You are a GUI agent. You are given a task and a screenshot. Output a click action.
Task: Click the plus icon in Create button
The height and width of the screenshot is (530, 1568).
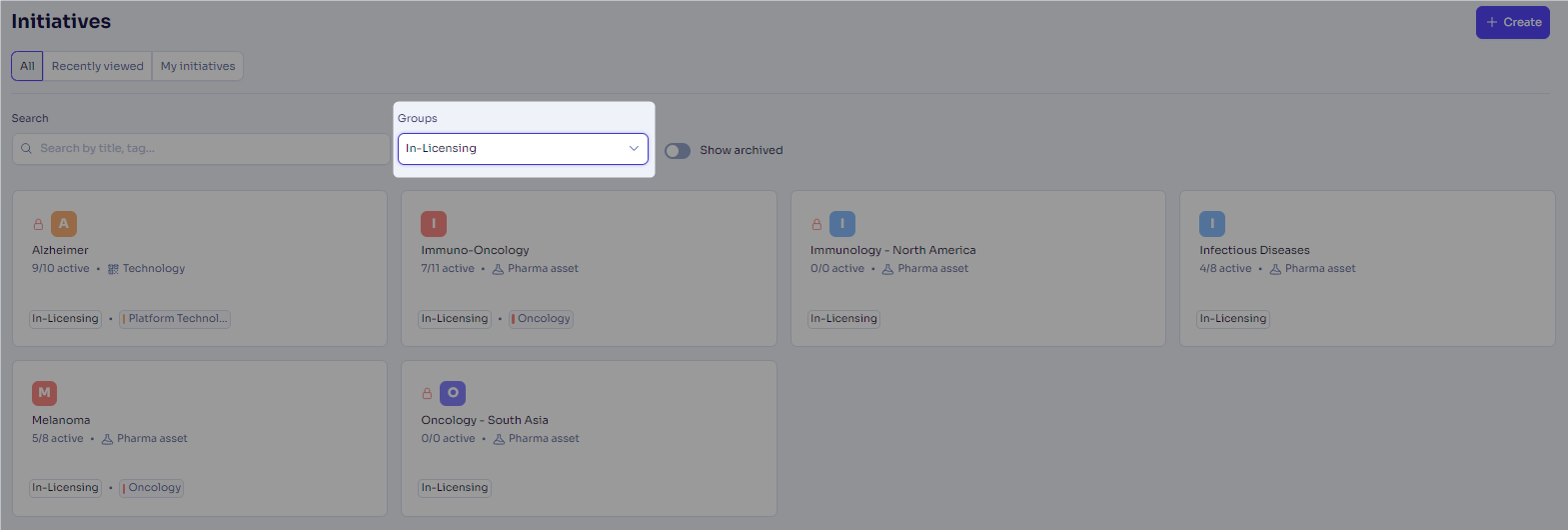[1492, 22]
